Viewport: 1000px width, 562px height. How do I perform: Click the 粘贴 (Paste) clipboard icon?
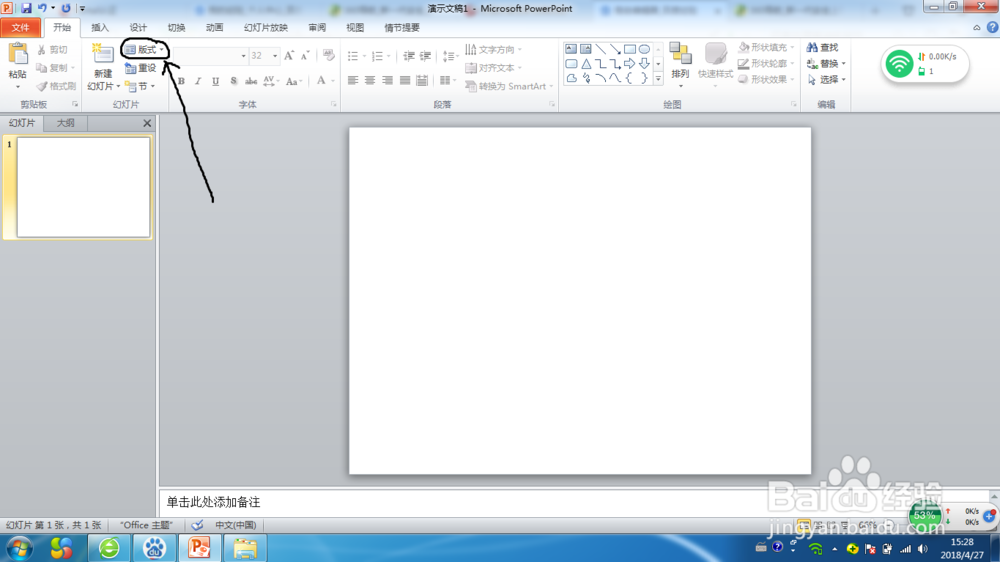coord(18,54)
